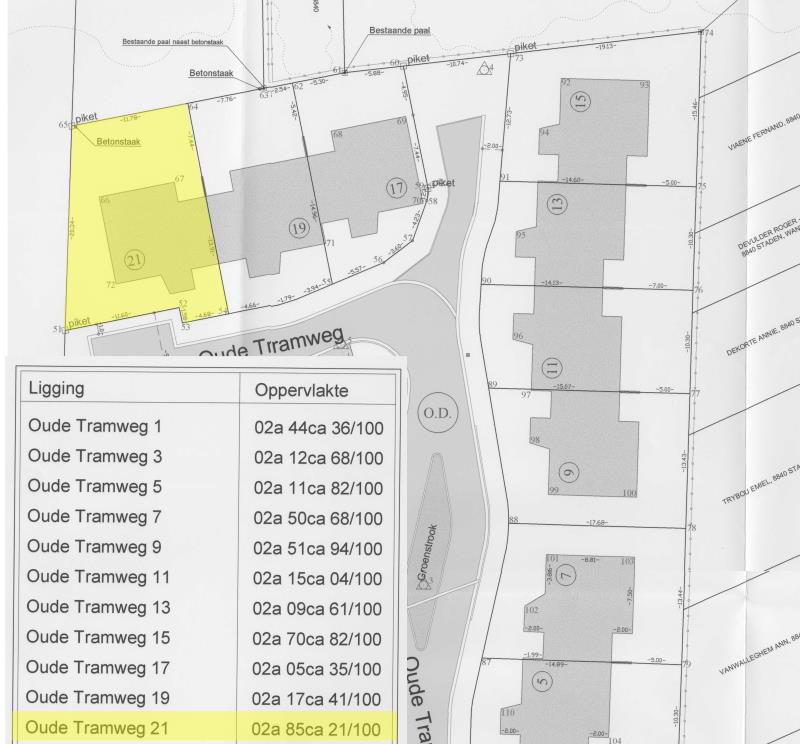
Task: Click the area value "02a 15ca 04/100"
Action: pyautogui.click(x=318, y=579)
